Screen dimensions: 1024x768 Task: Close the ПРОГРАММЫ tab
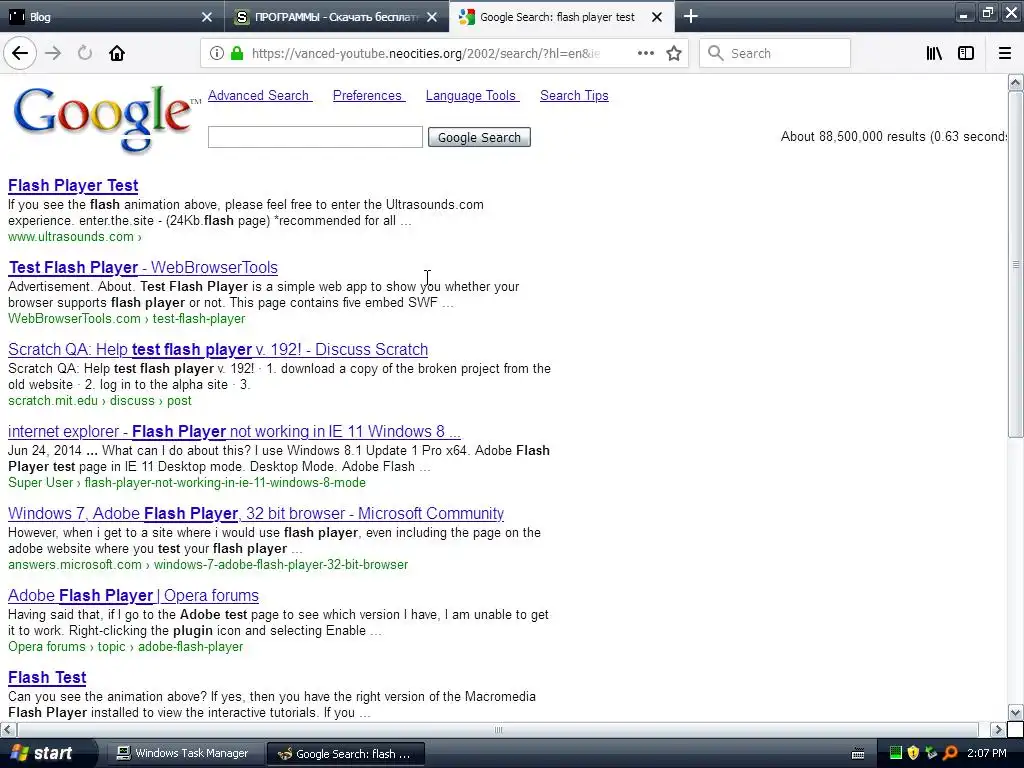432,17
